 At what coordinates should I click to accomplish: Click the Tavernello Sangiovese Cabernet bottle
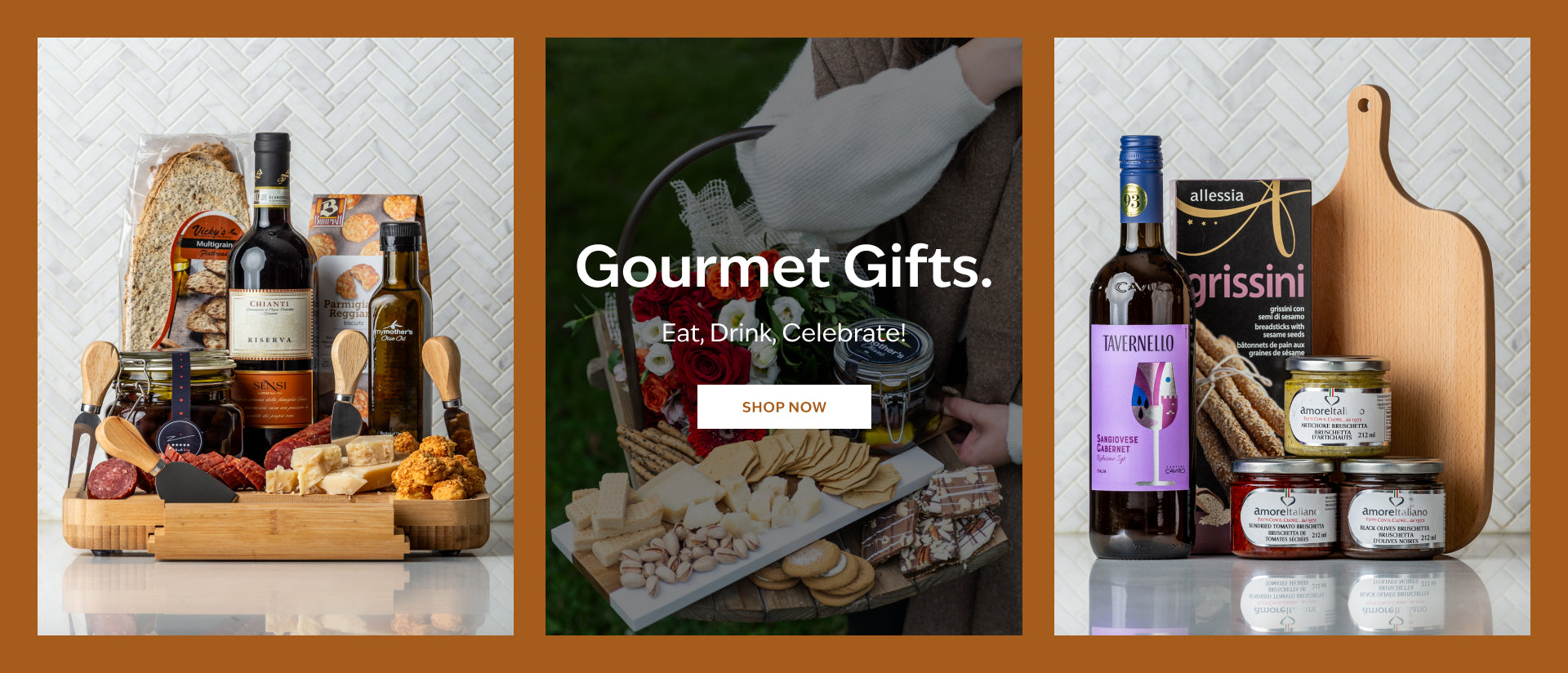(1141, 347)
